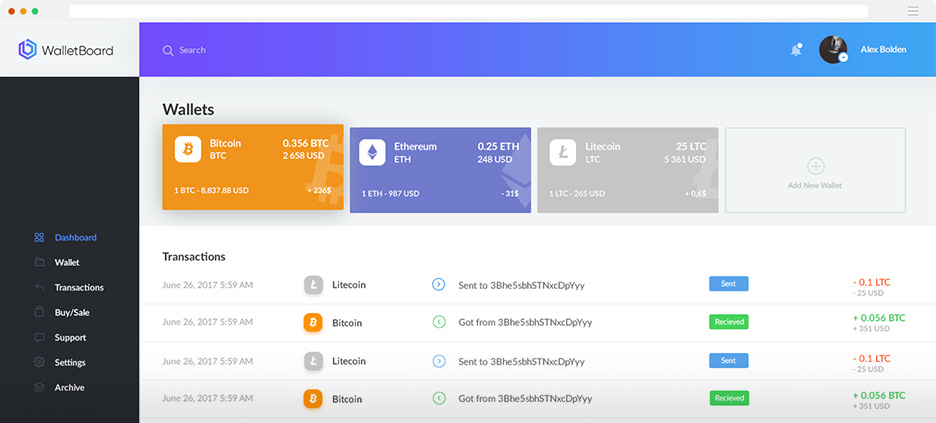
Task: Open the browser hamburger menu
Action: pos(912,11)
